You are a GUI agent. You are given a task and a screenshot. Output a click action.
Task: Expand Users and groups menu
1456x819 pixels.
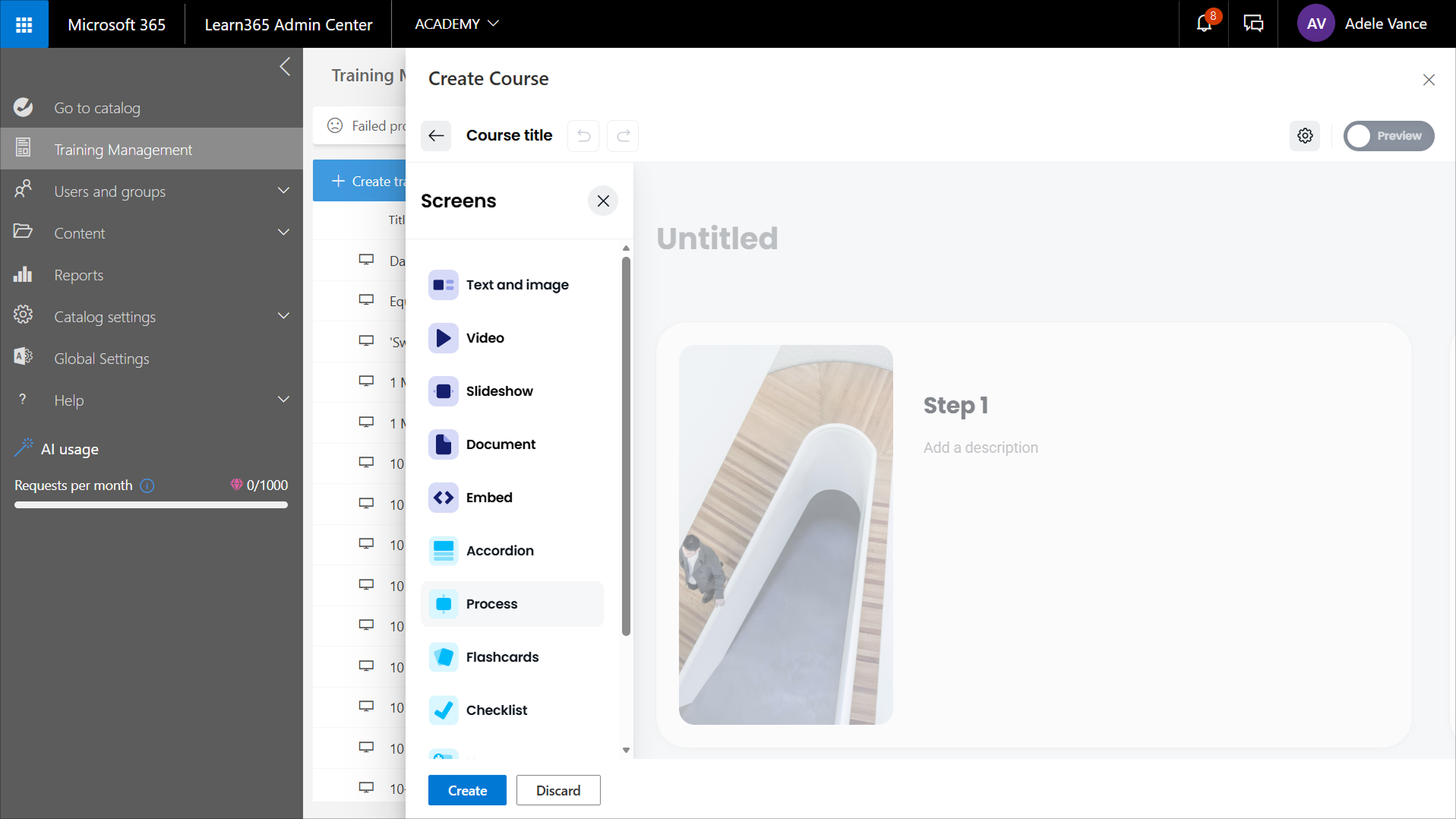[x=283, y=191]
